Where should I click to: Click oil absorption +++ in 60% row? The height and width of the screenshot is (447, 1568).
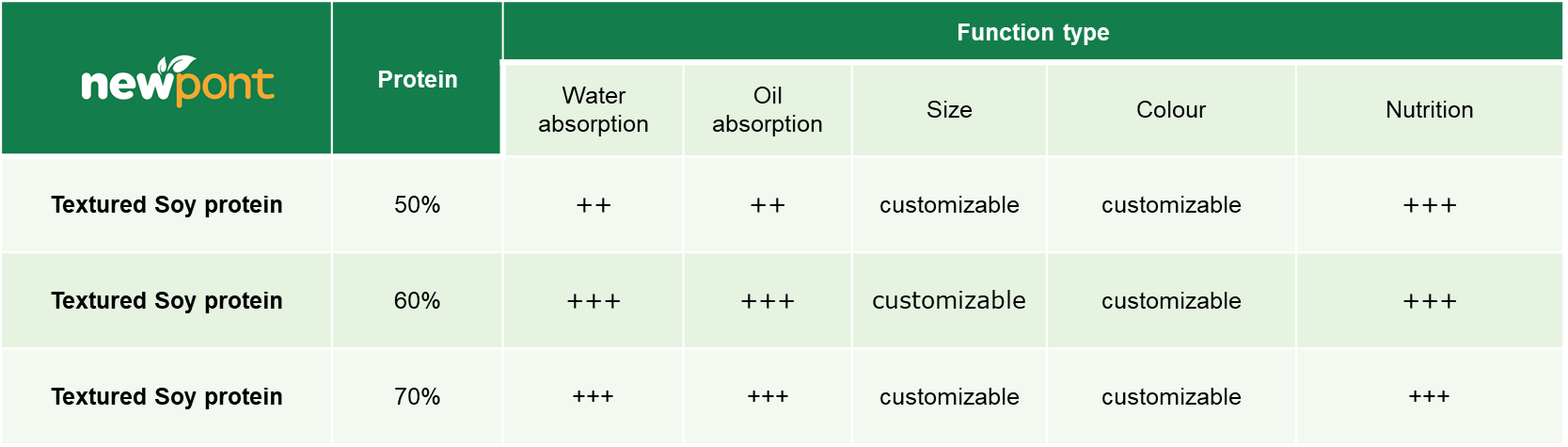768,301
